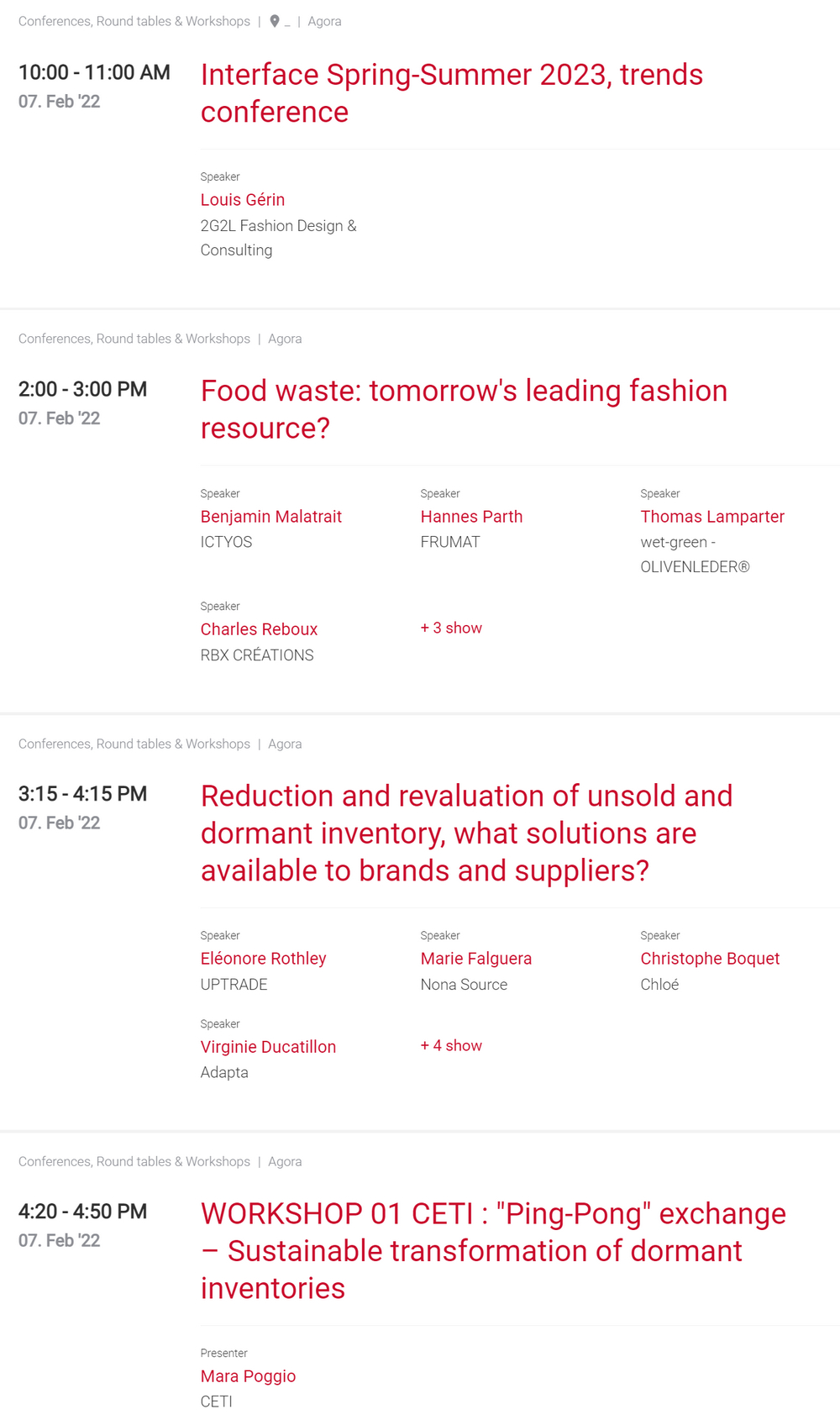View speaker Eléonore Rothley
Viewport: 840px width, 1425px height.
(263, 959)
